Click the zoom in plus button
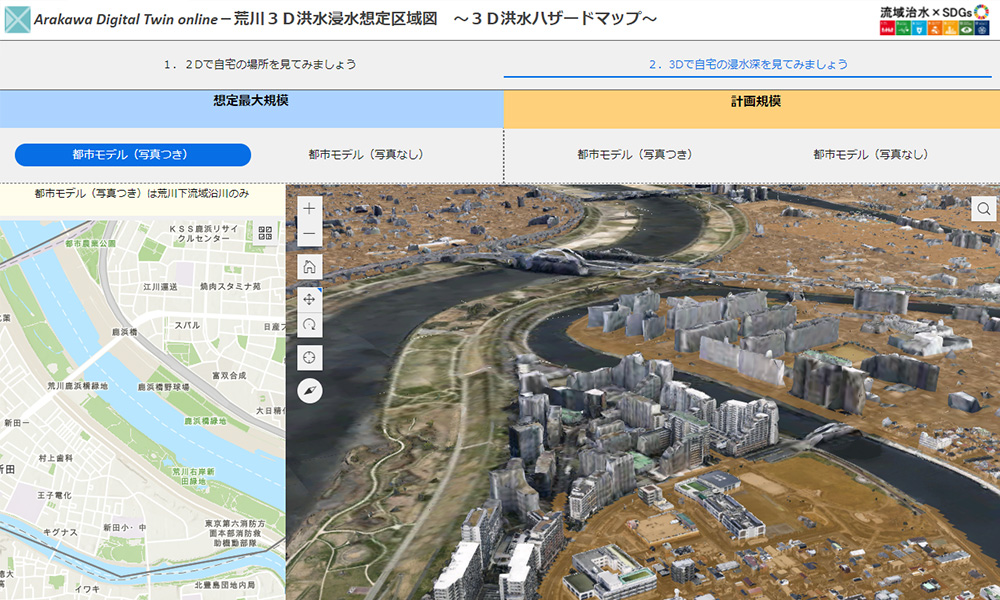Image resolution: width=1000 pixels, height=600 pixels. (309, 209)
